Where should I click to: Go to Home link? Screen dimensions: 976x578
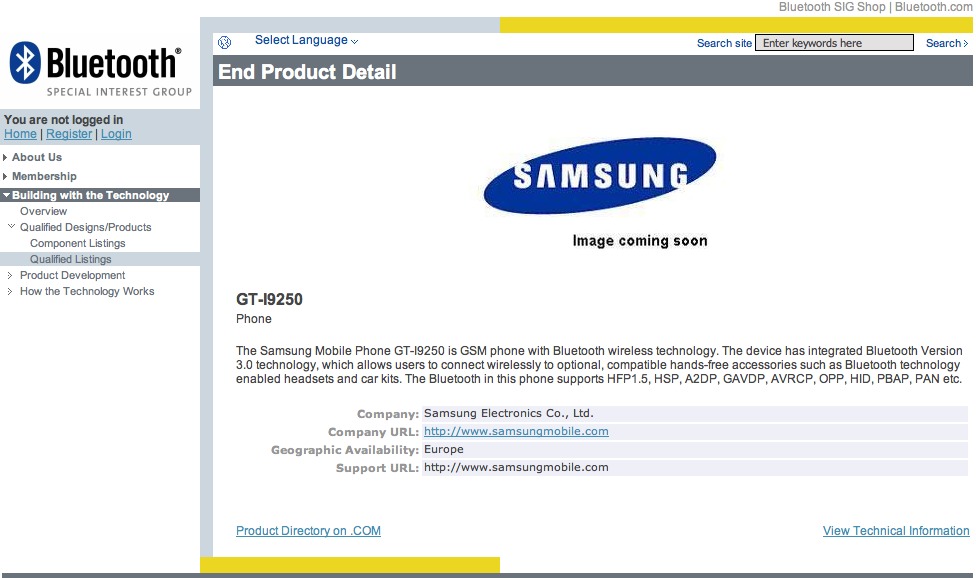click(x=21, y=134)
